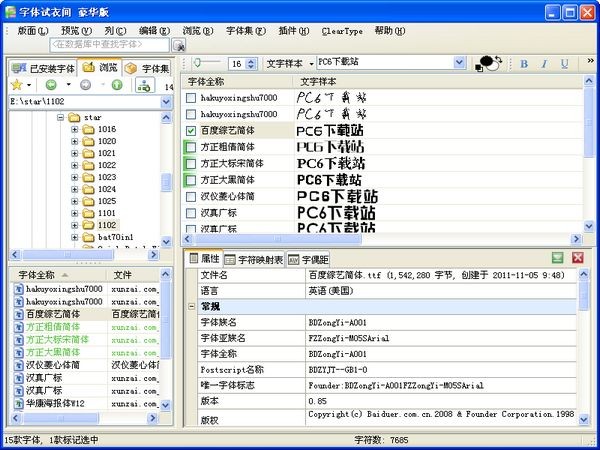The width and height of the screenshot is (600, 450).
Task: Click the folder tree network icon
Action: pos(144,85)
